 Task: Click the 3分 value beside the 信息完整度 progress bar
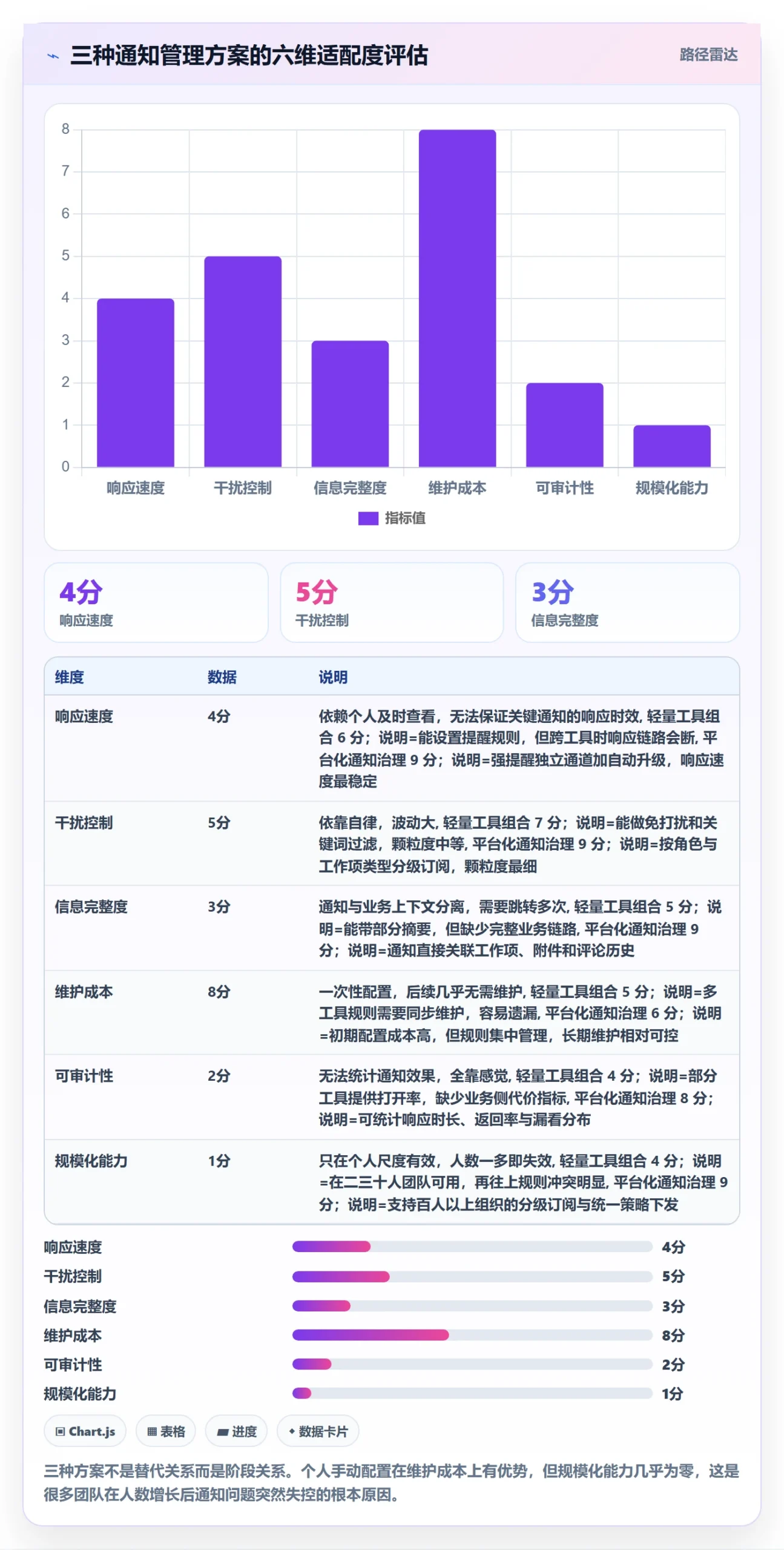coord(673,1306)
